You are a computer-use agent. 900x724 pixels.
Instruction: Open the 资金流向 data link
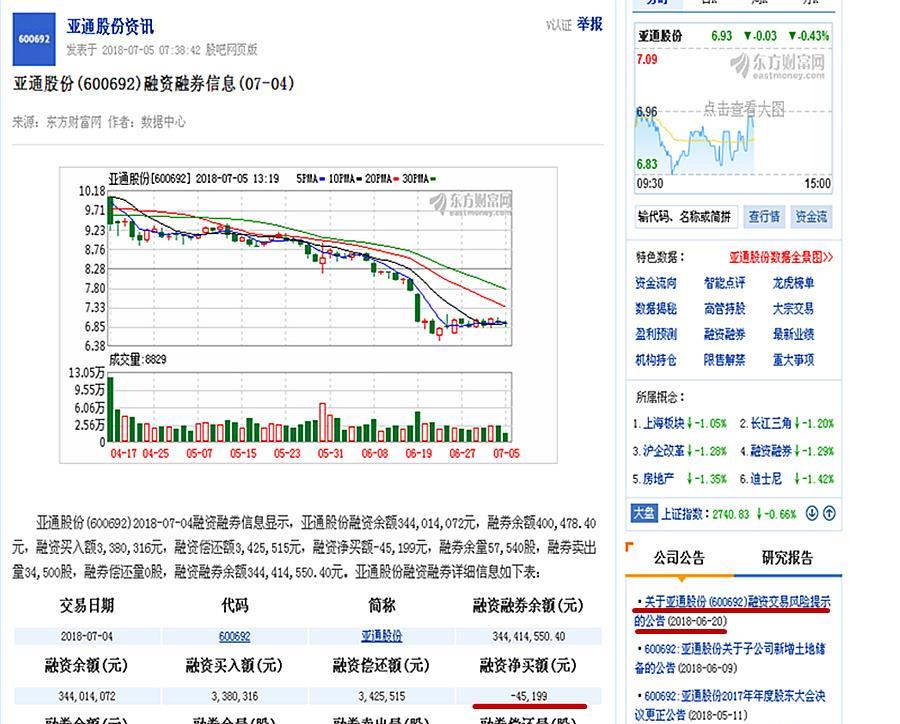click(655, 283)
